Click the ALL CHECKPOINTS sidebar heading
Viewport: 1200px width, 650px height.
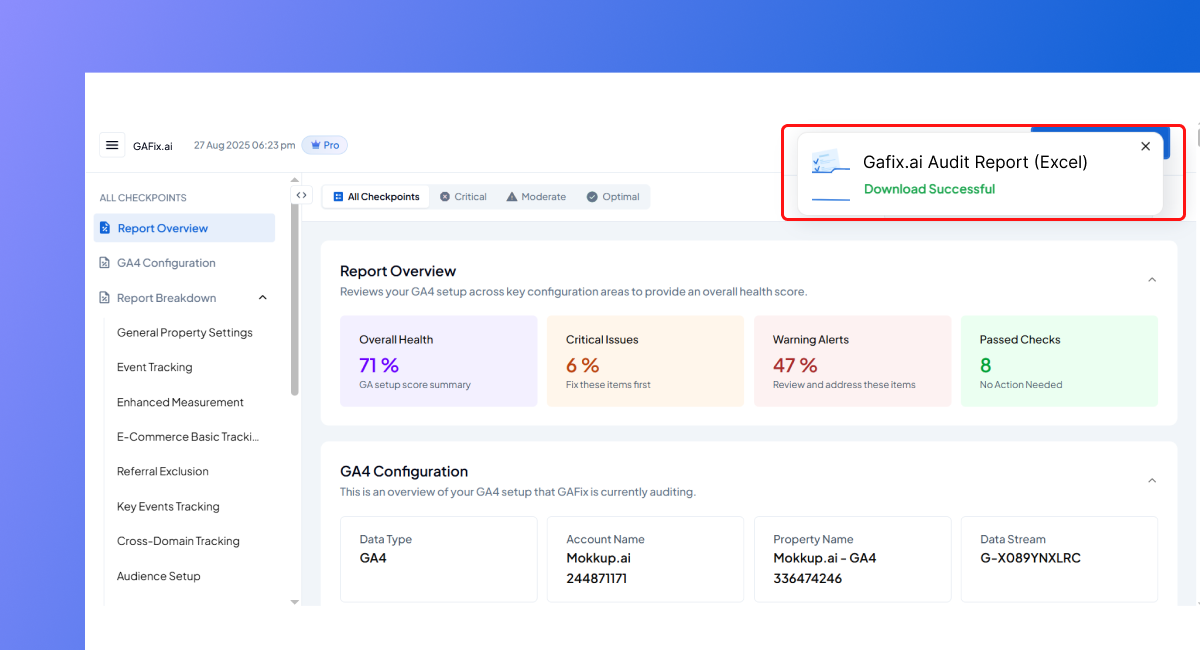[143, 198]
